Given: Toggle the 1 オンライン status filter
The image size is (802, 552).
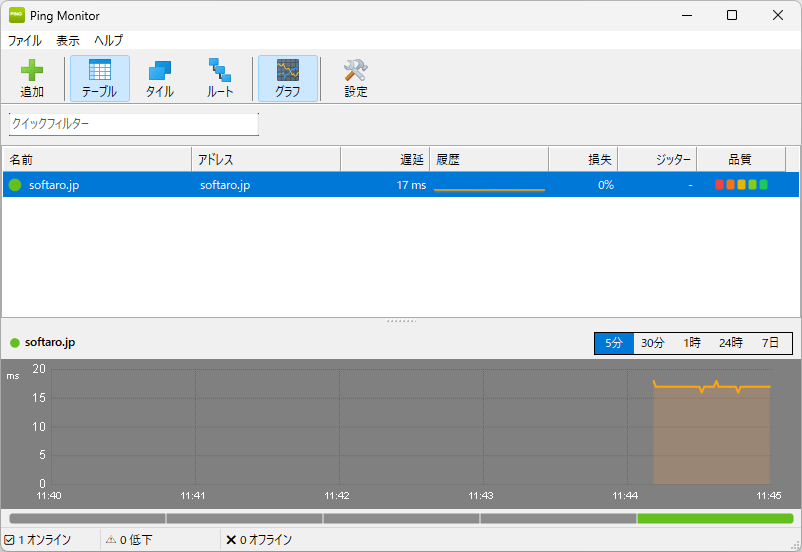Looking at the screenshot, I should click(38, 540).
